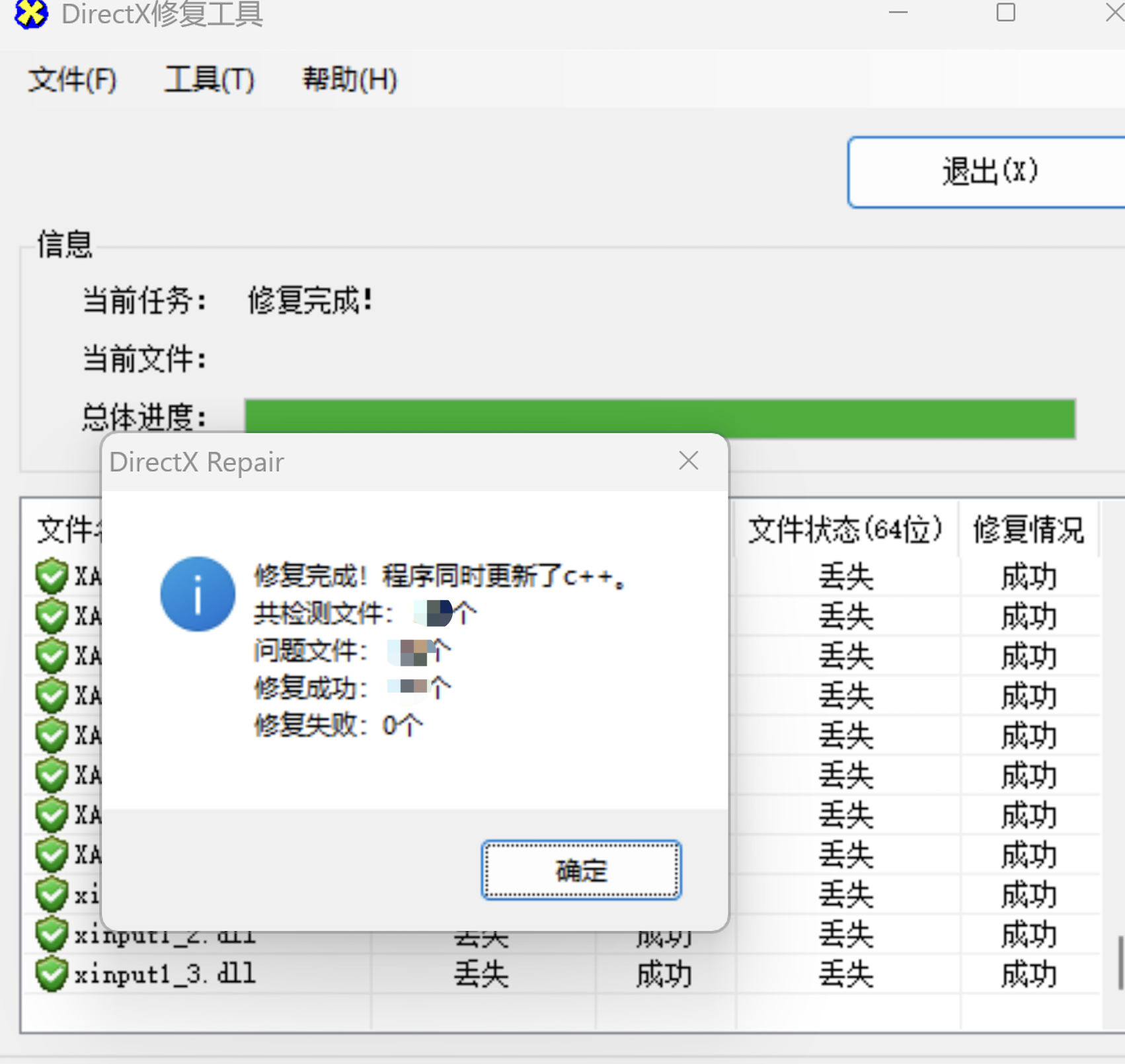Image resolution: width=1125 pixels, height=1064 pixels.
Task: Click the 问题文件 line in dialog
Action: pos(352,652)
